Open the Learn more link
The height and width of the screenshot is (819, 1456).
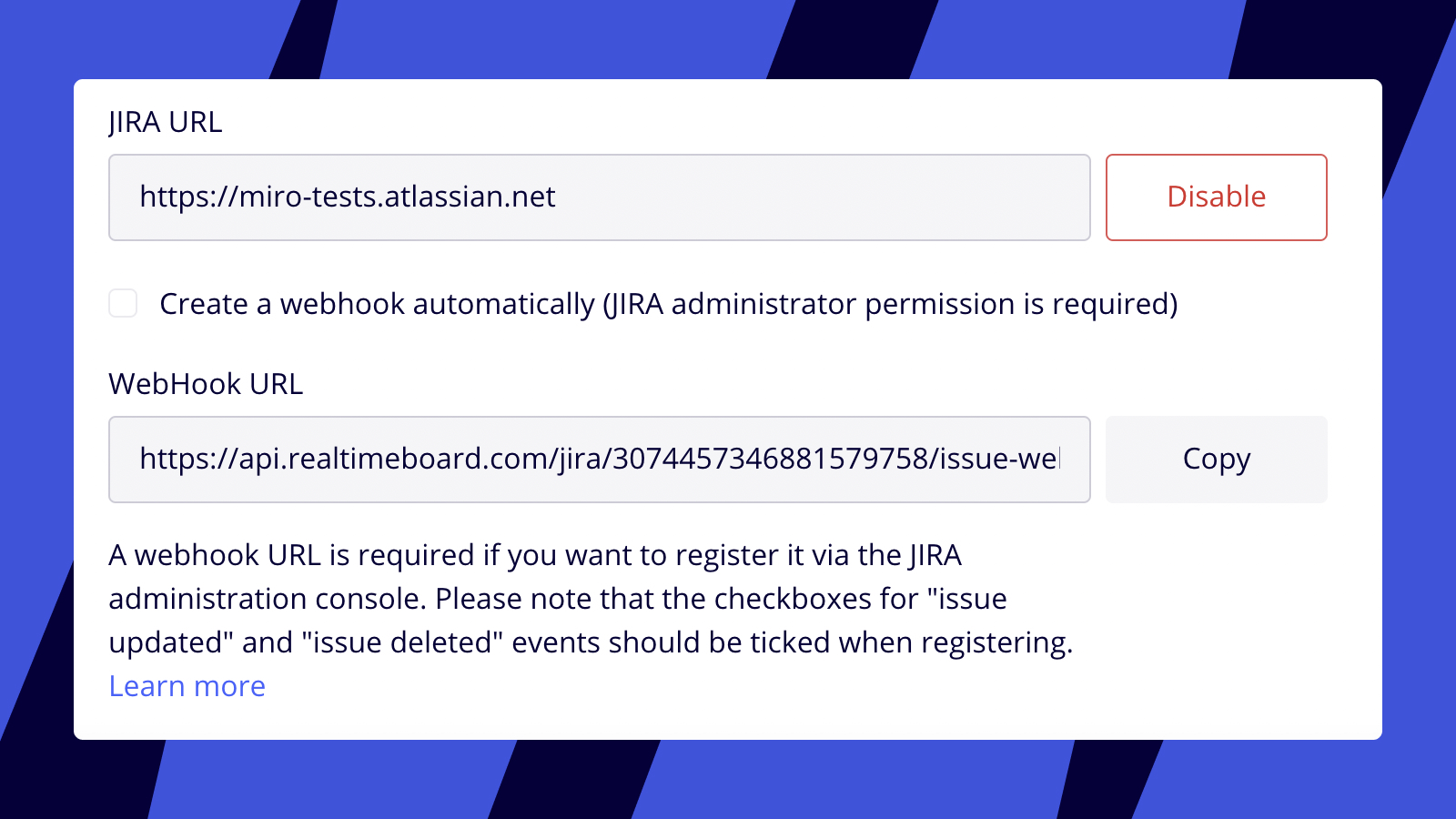click(187, 686)
